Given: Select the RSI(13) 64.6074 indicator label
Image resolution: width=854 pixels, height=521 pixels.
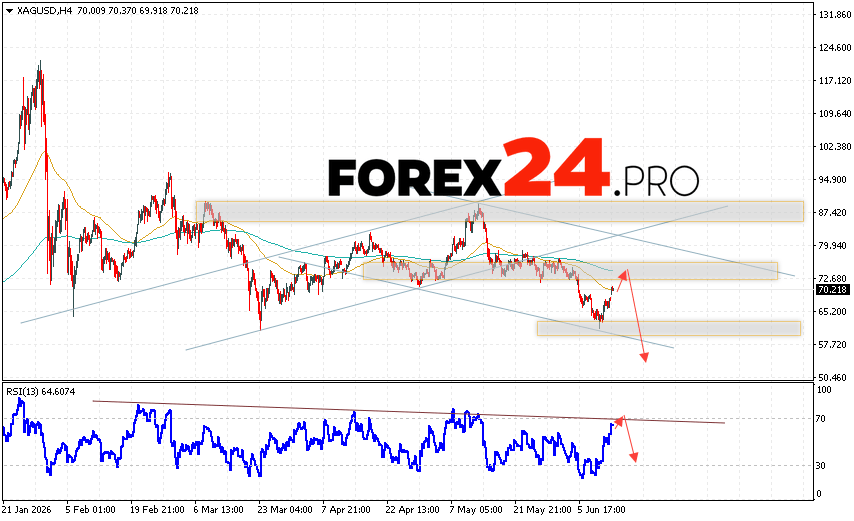Looking at the screenshot, I should pyautogui.click(x=41, y=391).
